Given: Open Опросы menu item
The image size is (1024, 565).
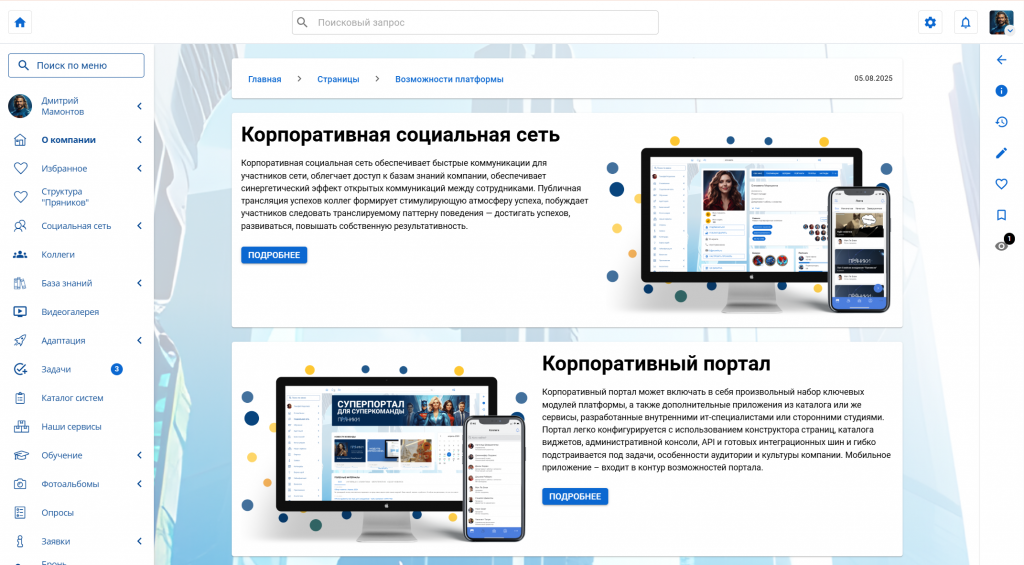Looking at the screenshot, I should 57,513.
